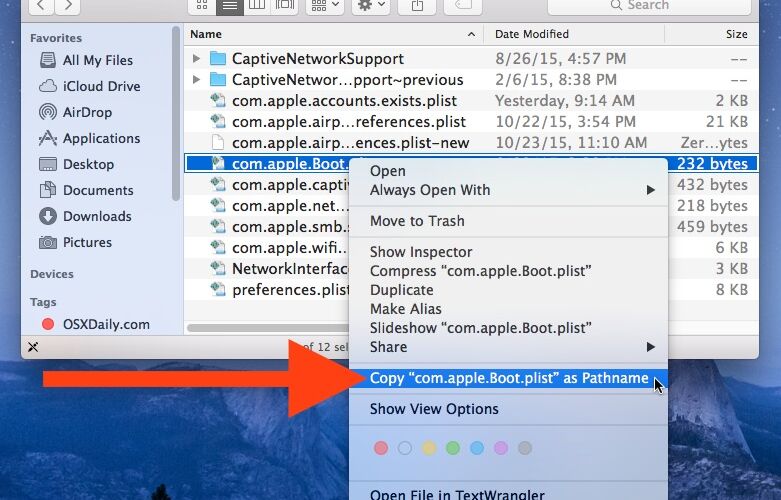This screenshot has height=500, width=781.
Task: Expand the CaptiveNetwor…pport~previous folder
Action: 196,80
